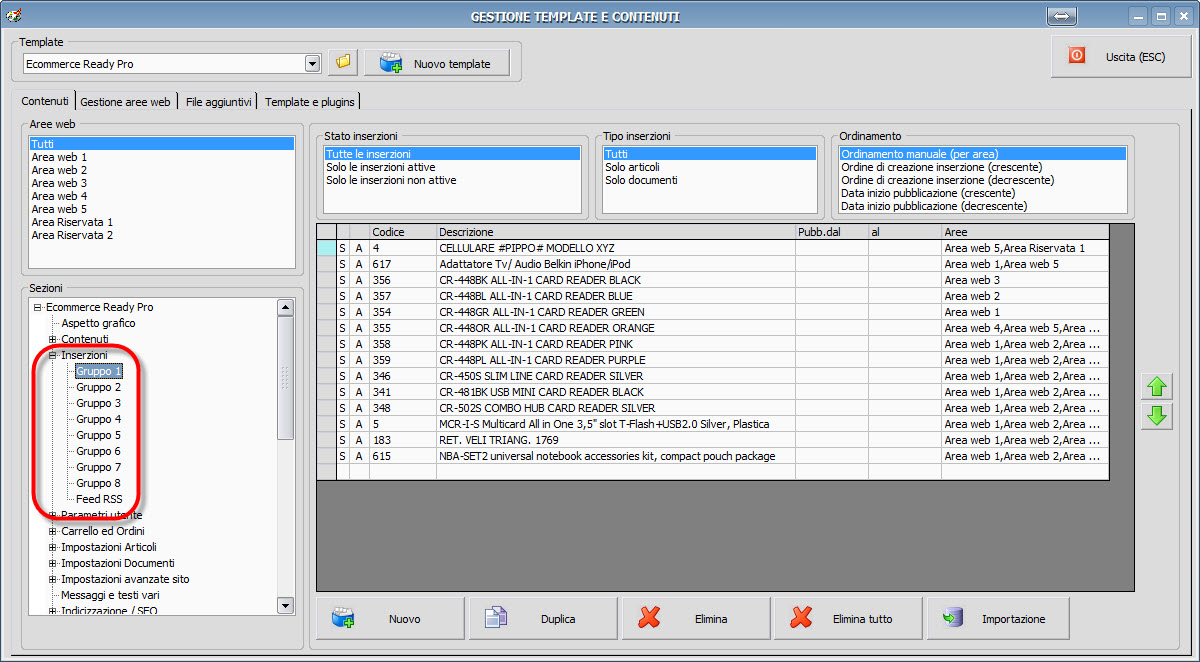Click the Codice column header
Screen dimensions: 1200x662
403,232
